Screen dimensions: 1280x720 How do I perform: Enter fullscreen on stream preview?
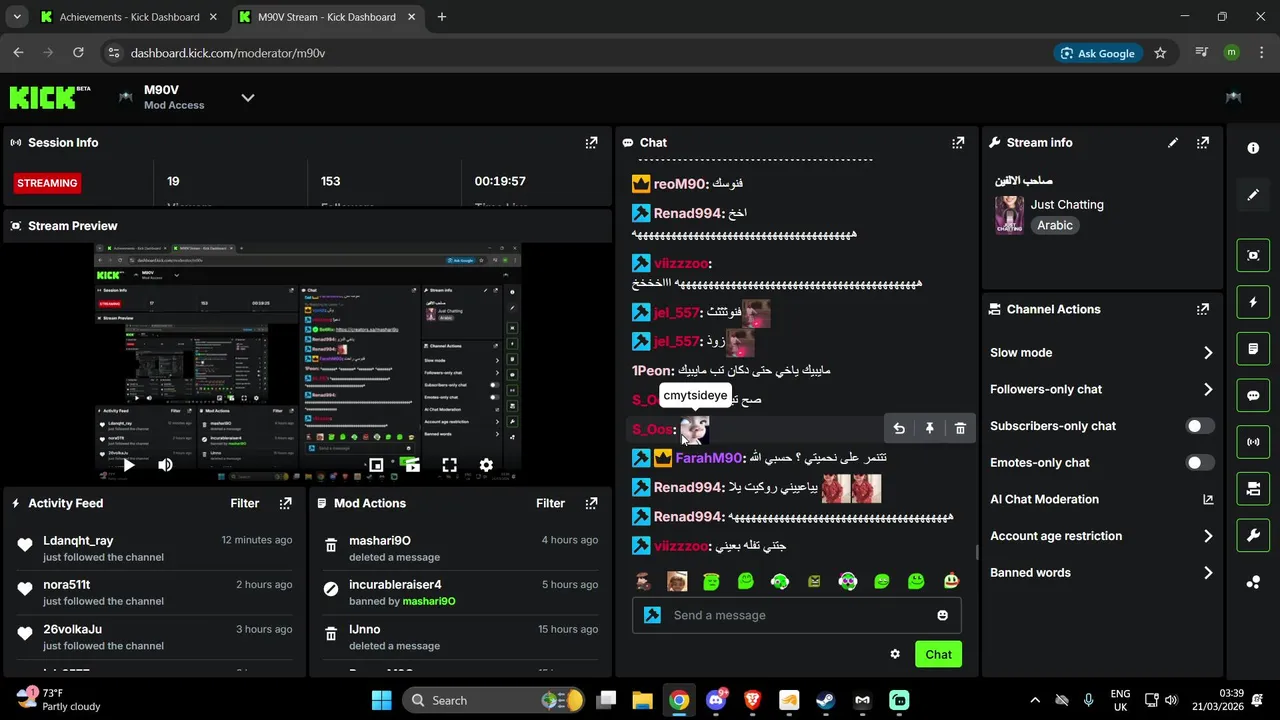tap(449, 465)
